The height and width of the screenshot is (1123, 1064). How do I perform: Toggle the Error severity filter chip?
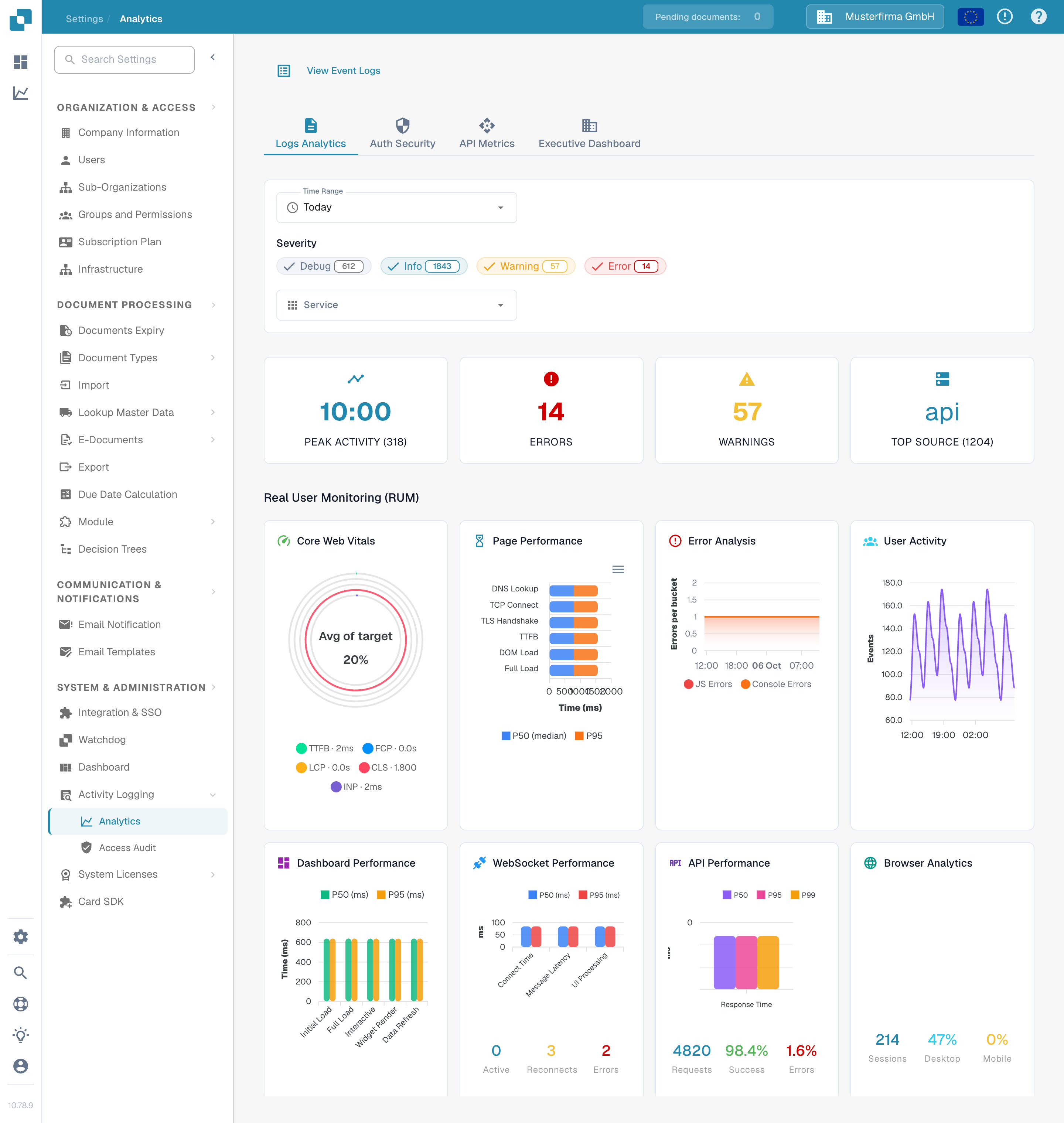pyautogui.click(x=625, y=266)
